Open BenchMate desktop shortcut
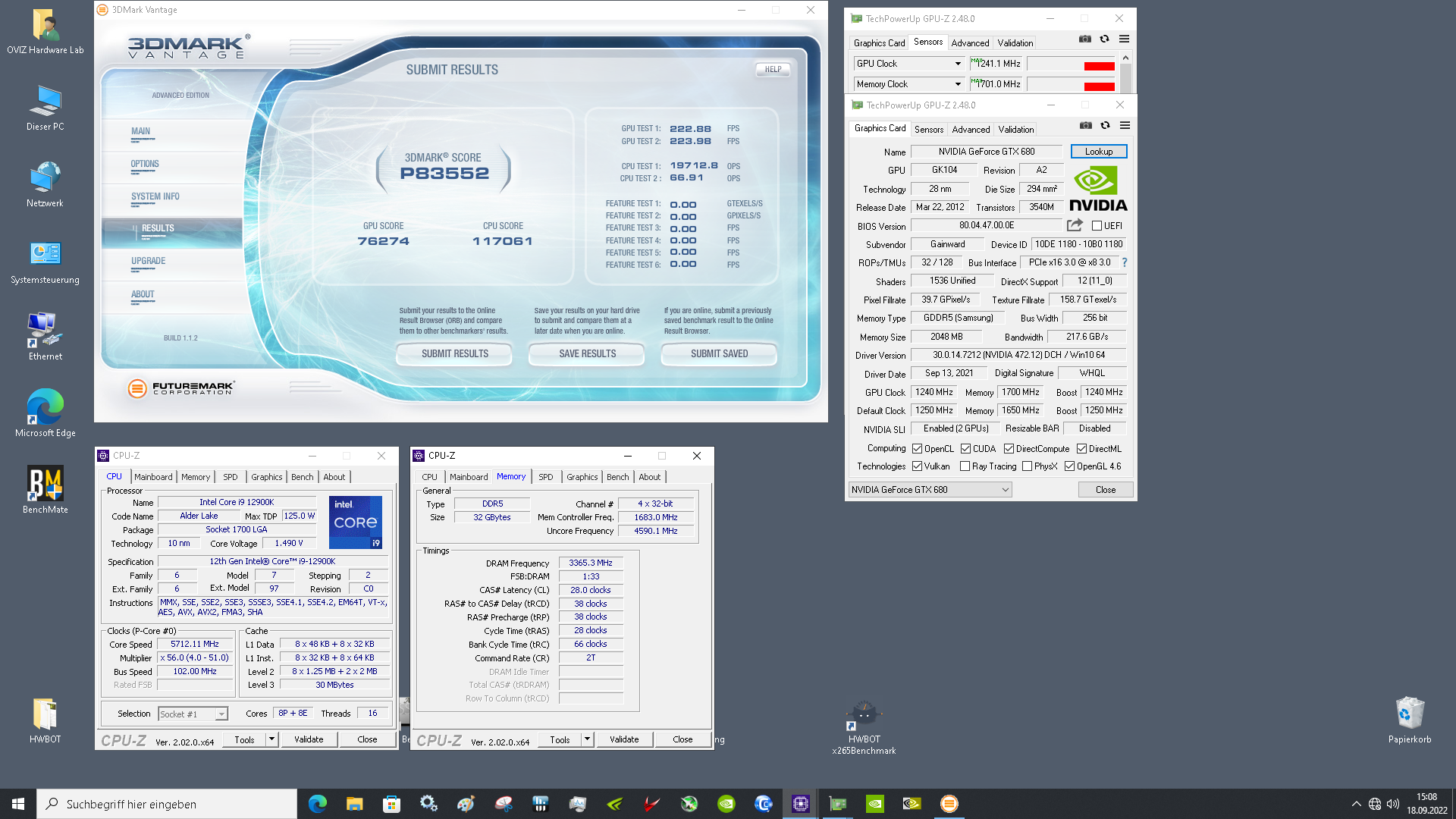 tap(45, 490)
